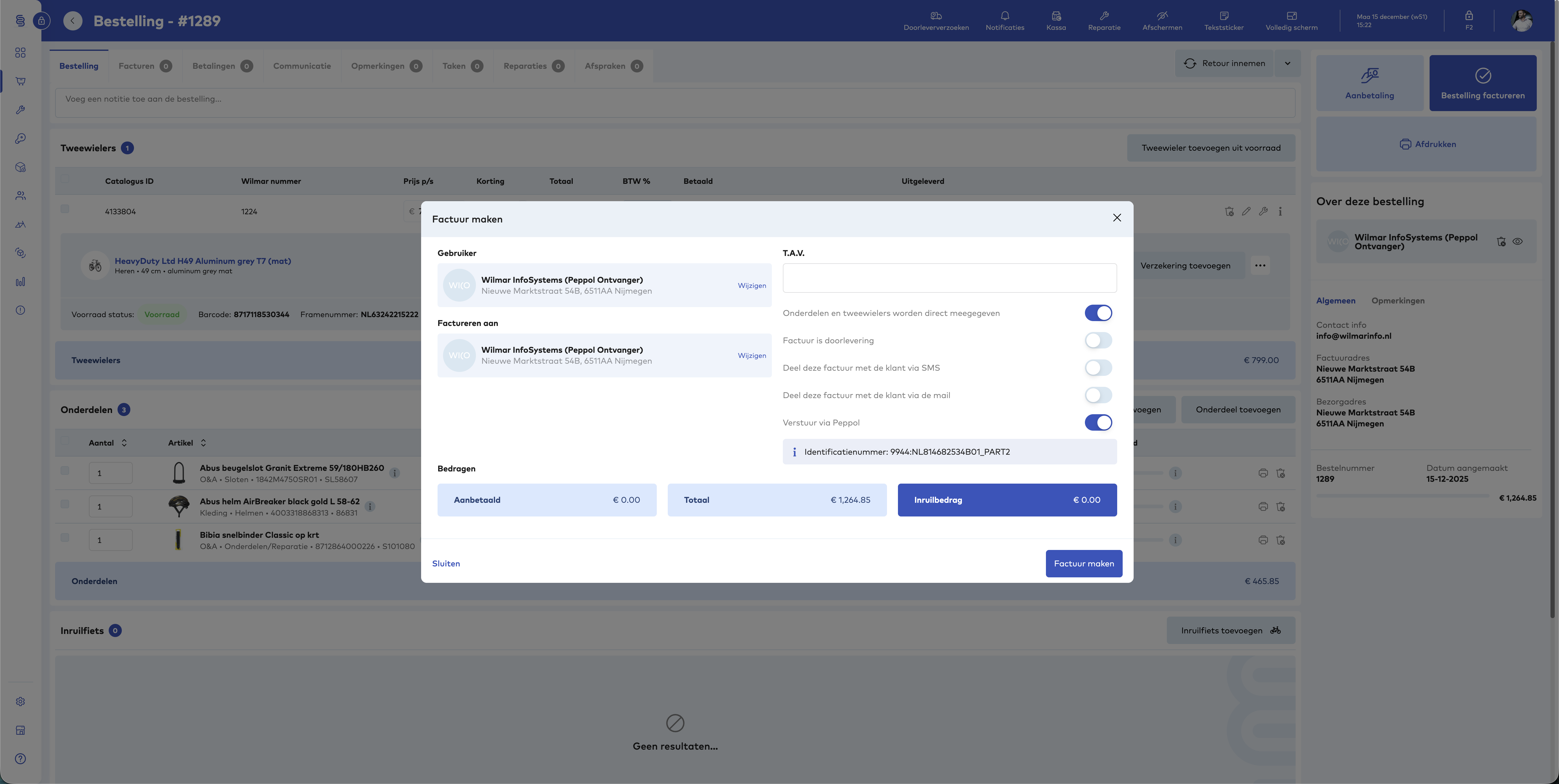This screenshot has height=784, width=1559.
Task: Open the Kassa icon in top bar
Action: [1055, 16]
